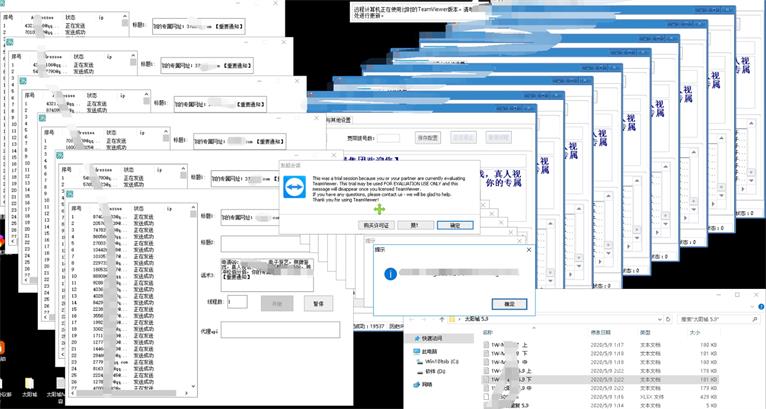The height and width of the screenshot is (409, 766).
Task: Click the 保存配置 button
Action: [428, 138]
